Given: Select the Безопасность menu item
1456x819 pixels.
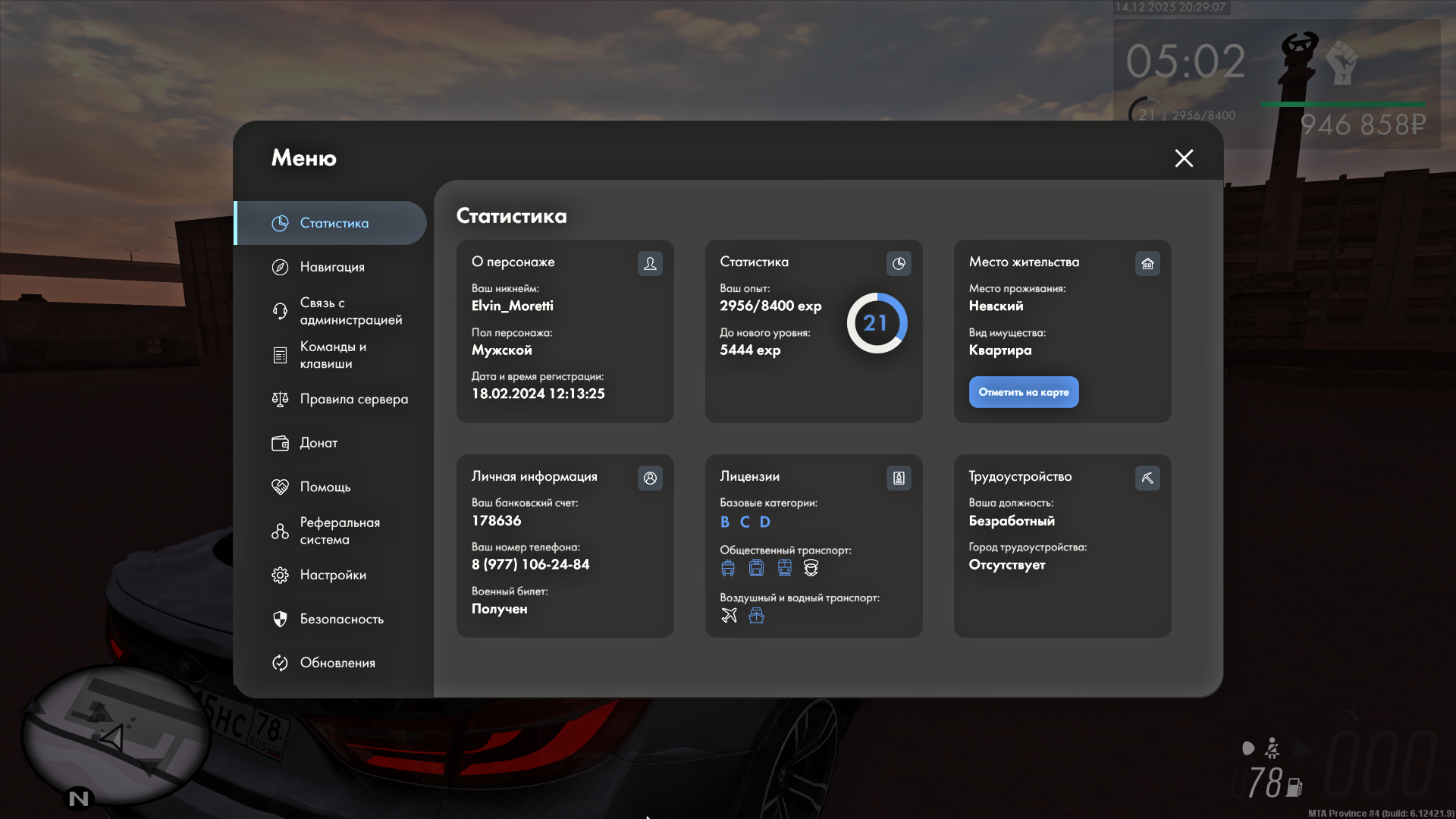Looking at the screenshot, I should pos(341,619).
